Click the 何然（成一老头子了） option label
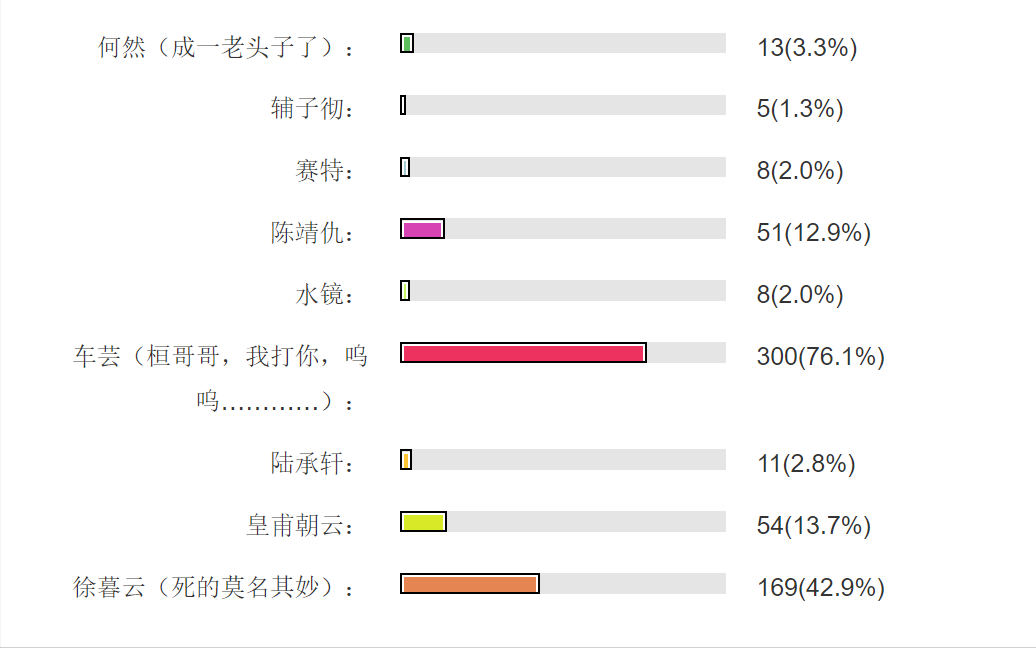Screen dimensions: 1036x648 pyautogui.click(x=226, y=47)
